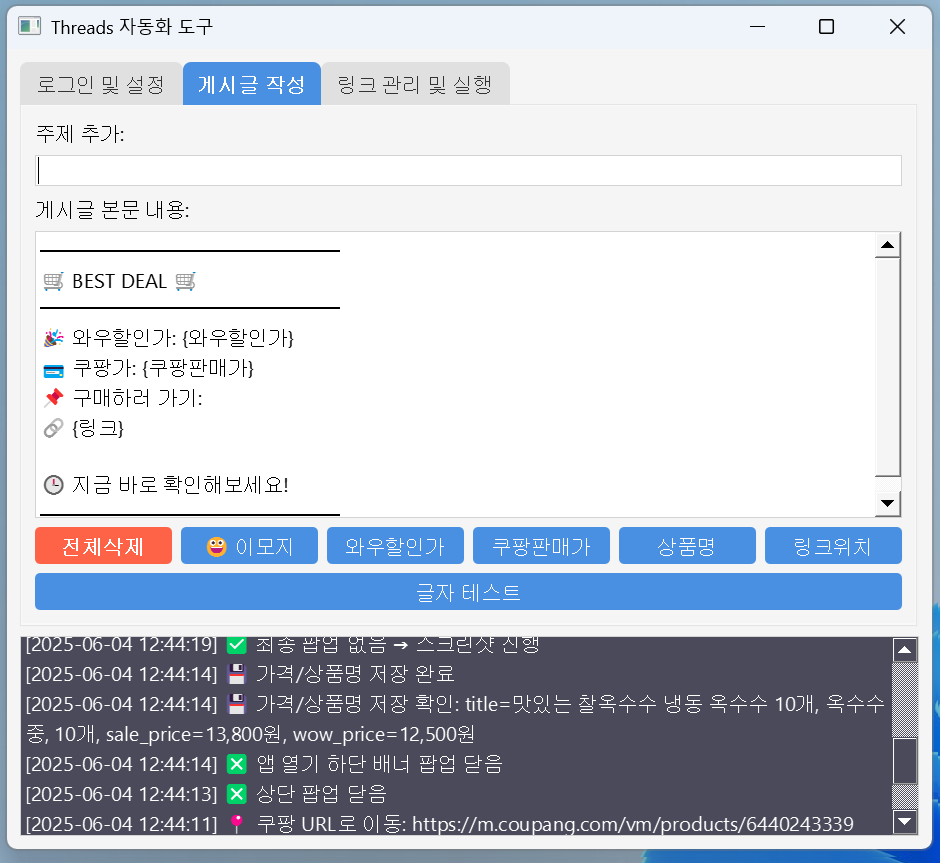Insert the 상품명 placeholder
The height and width of the screenshot is (863, 940).
click(x=687, y=545)
